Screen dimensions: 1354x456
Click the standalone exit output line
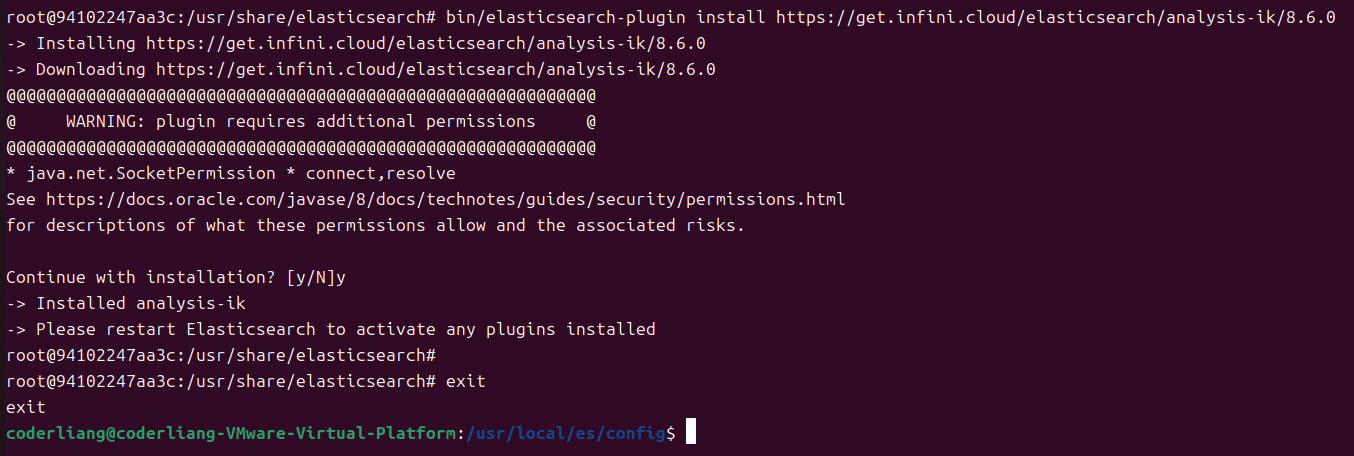26,408
